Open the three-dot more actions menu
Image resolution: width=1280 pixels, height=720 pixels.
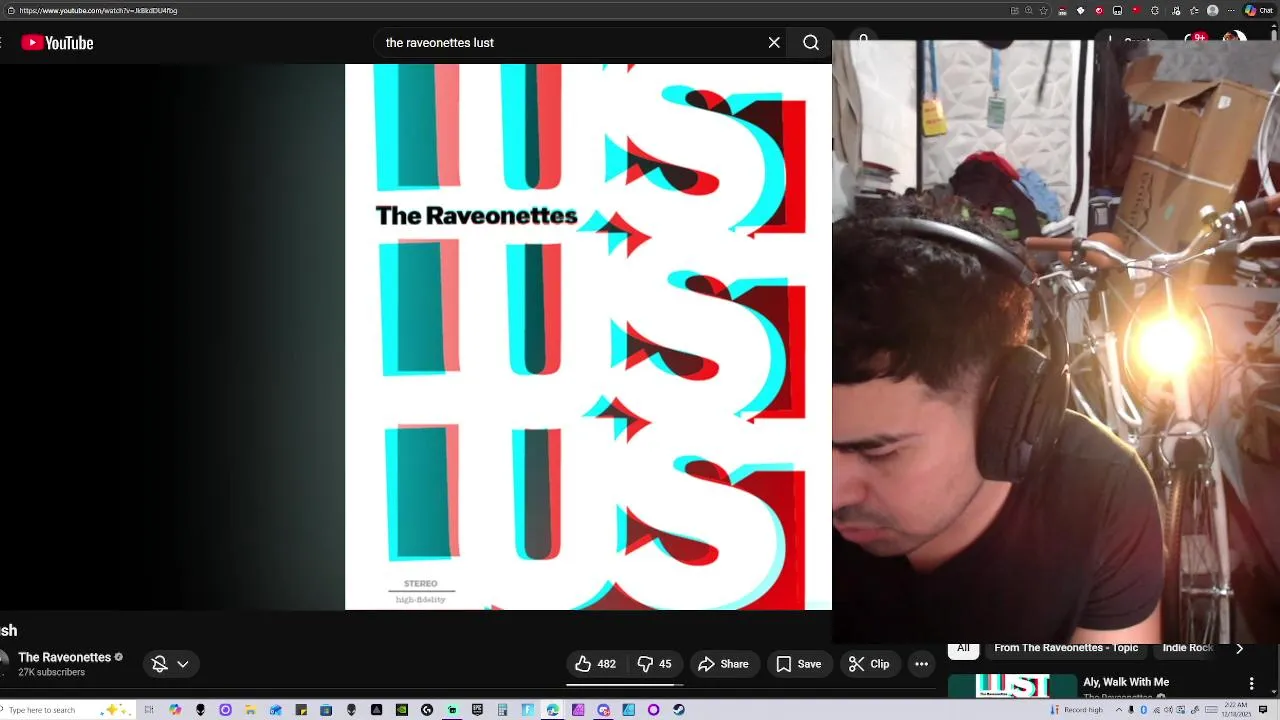921,664
